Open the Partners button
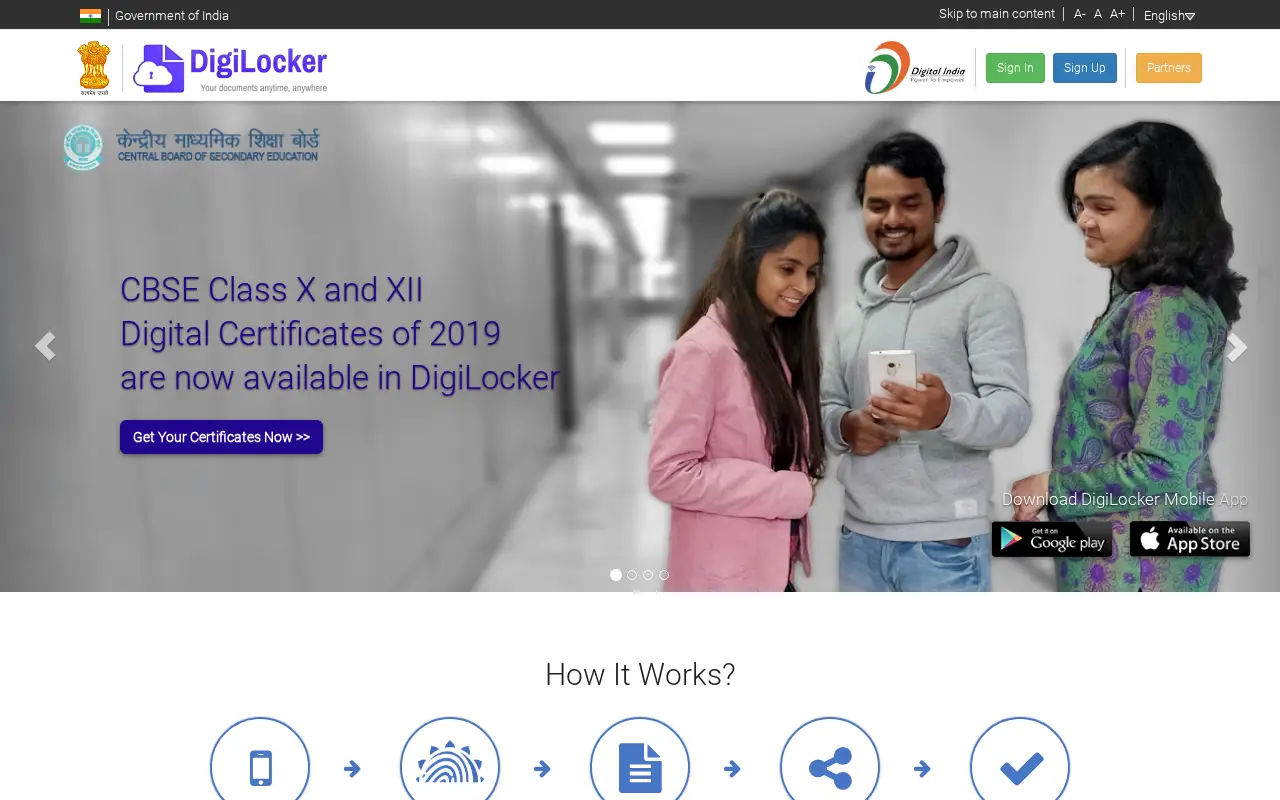Viewport: 1280px width, 800px height. (1169, 68)
